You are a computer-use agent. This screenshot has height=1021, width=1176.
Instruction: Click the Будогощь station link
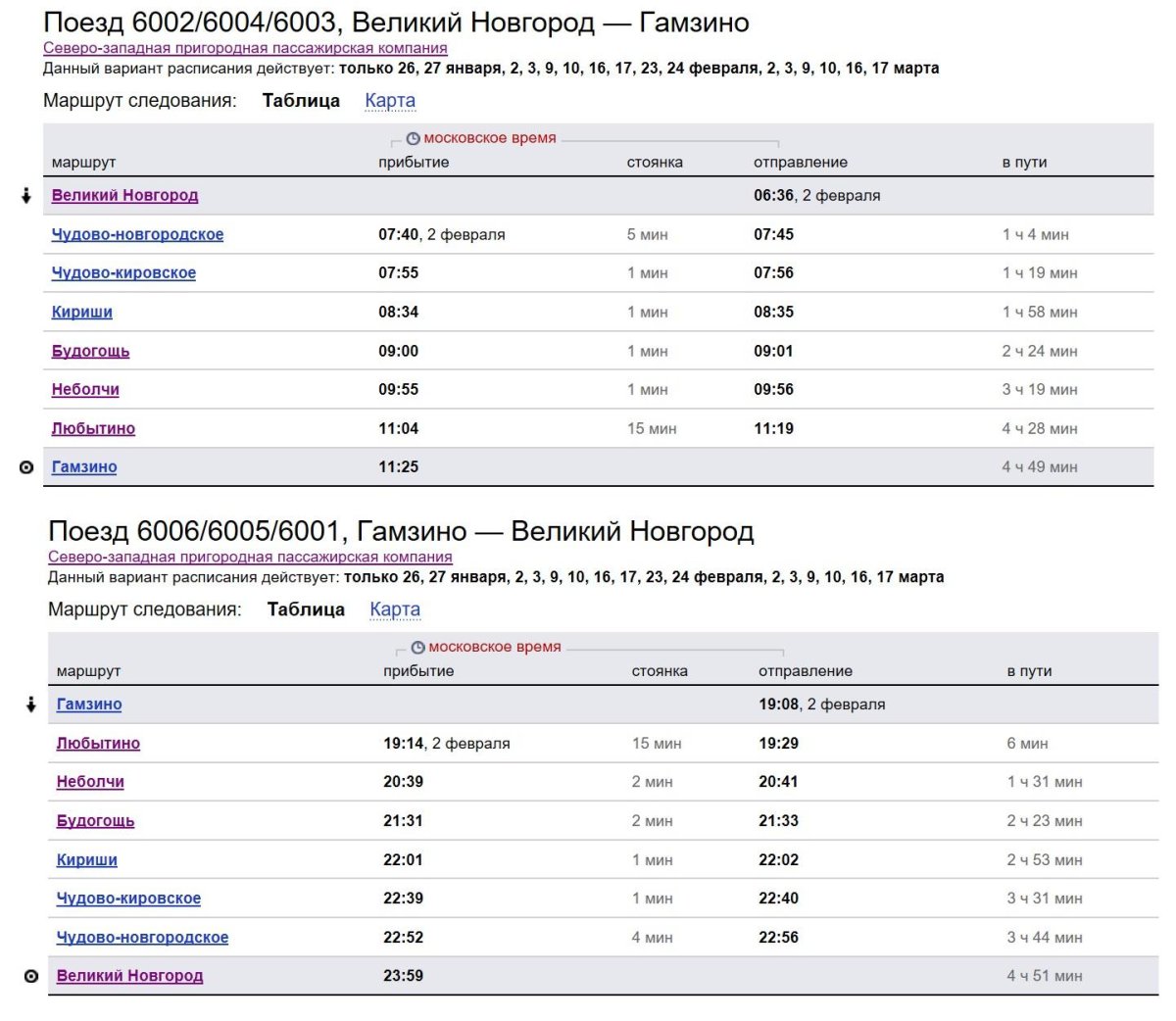point(91,350)
